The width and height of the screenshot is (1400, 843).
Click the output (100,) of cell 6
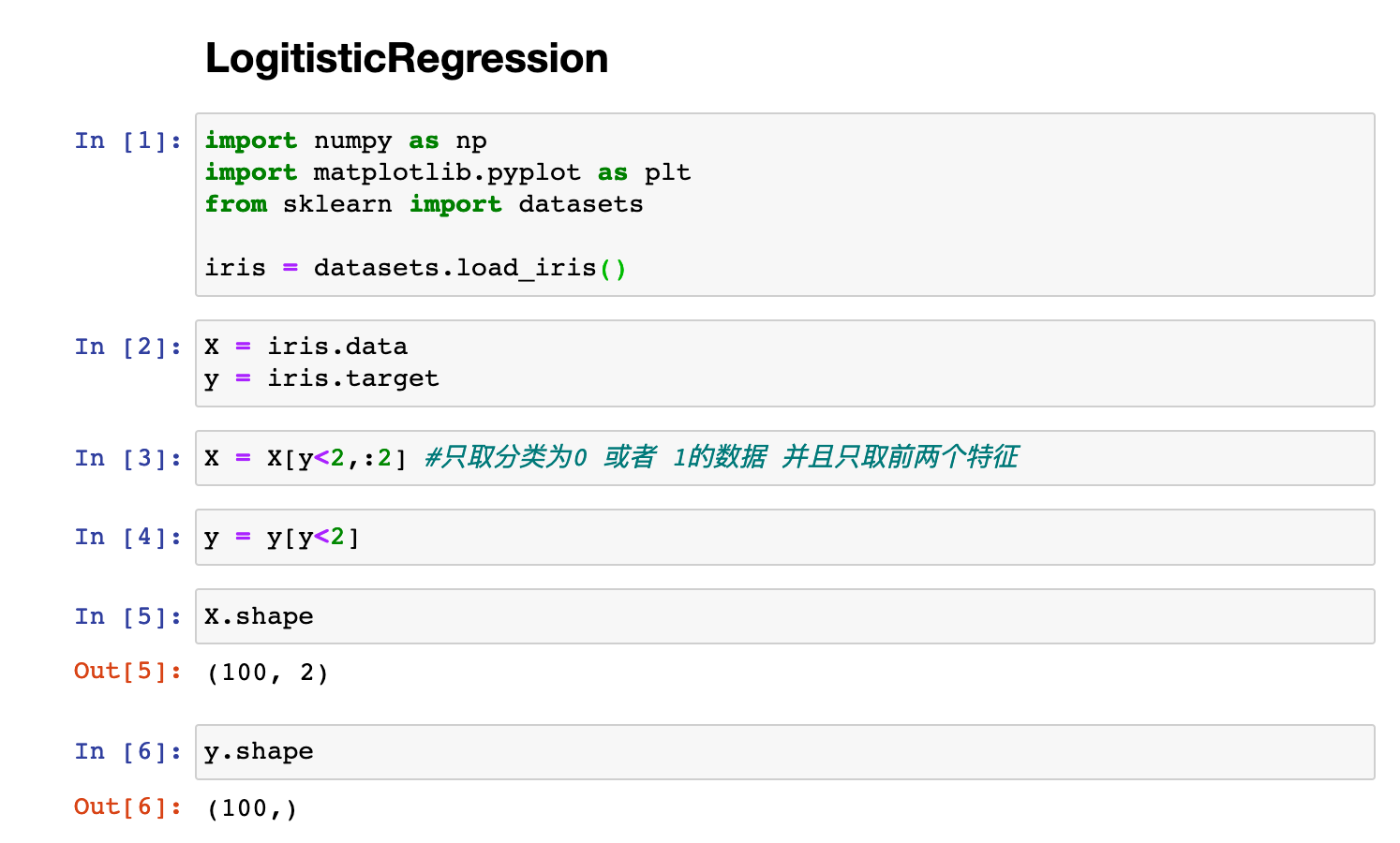tap(252, 807)
